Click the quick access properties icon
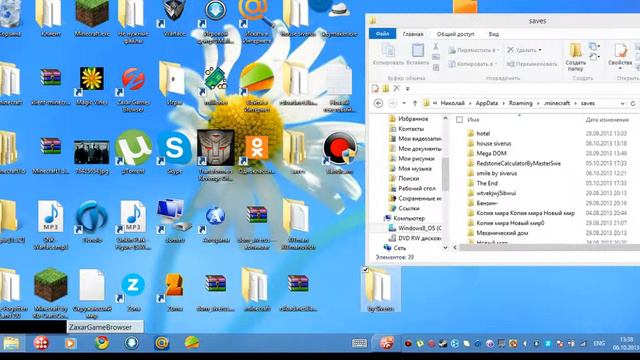 (375, 88)
